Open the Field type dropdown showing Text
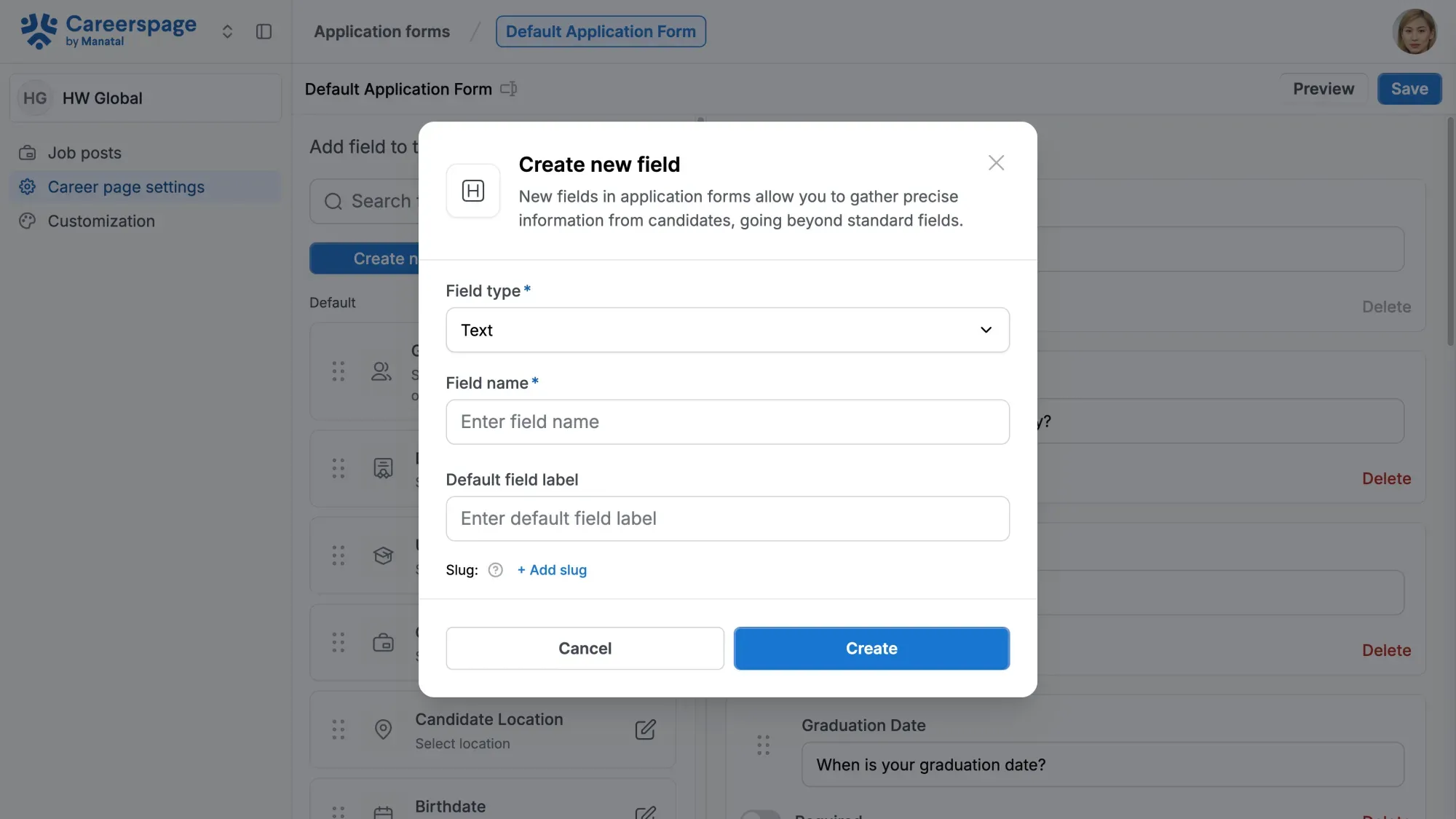The width and height of the screenshot is (1456, 819). coord(727,330)
